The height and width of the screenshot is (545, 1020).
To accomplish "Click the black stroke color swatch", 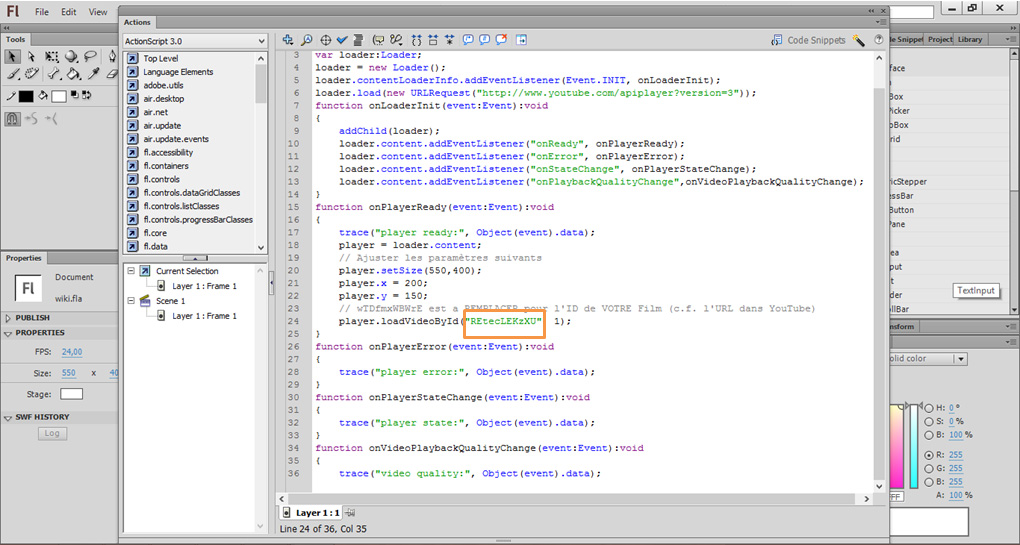I will tap(26, 96).
